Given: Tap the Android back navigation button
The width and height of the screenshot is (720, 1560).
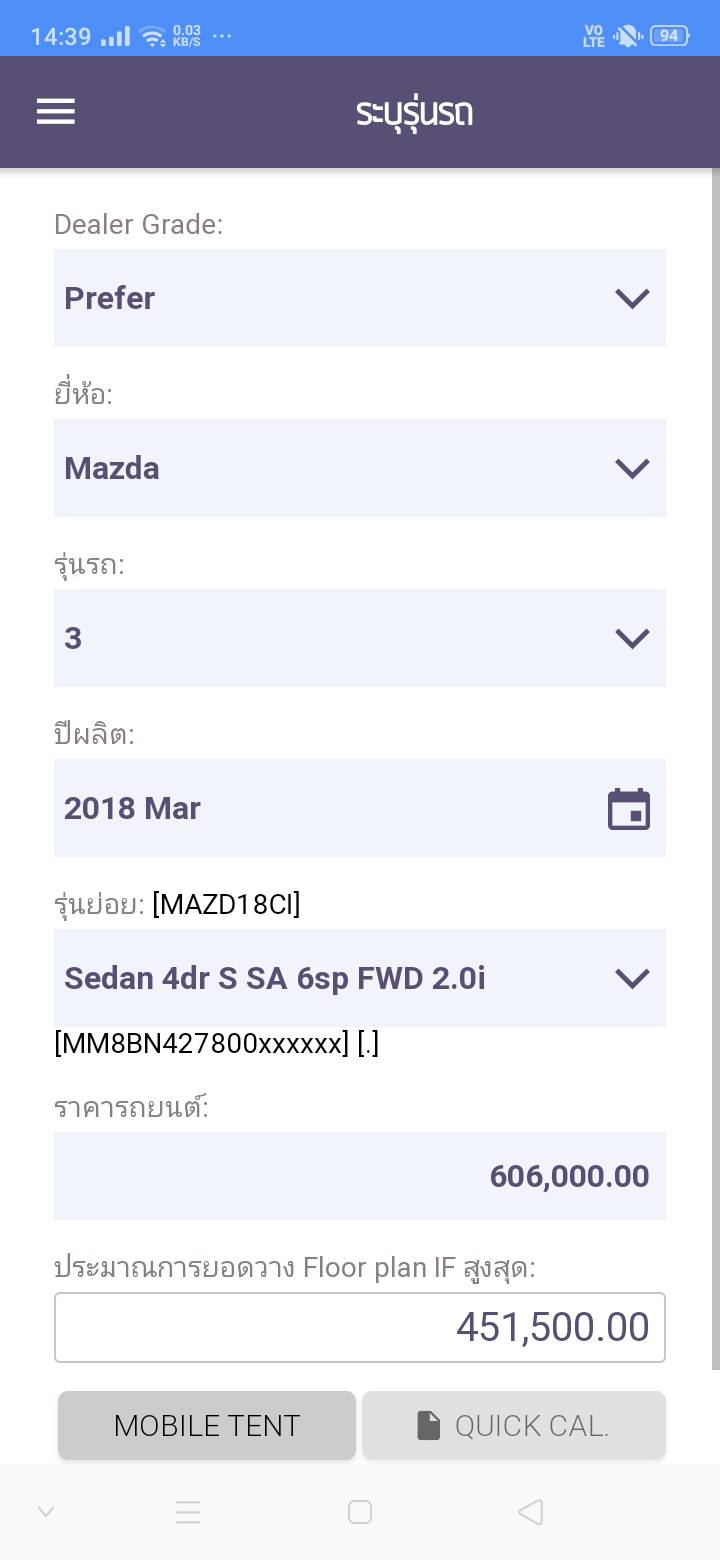Looking at the screenshot, I should (x=531, y=1512).
